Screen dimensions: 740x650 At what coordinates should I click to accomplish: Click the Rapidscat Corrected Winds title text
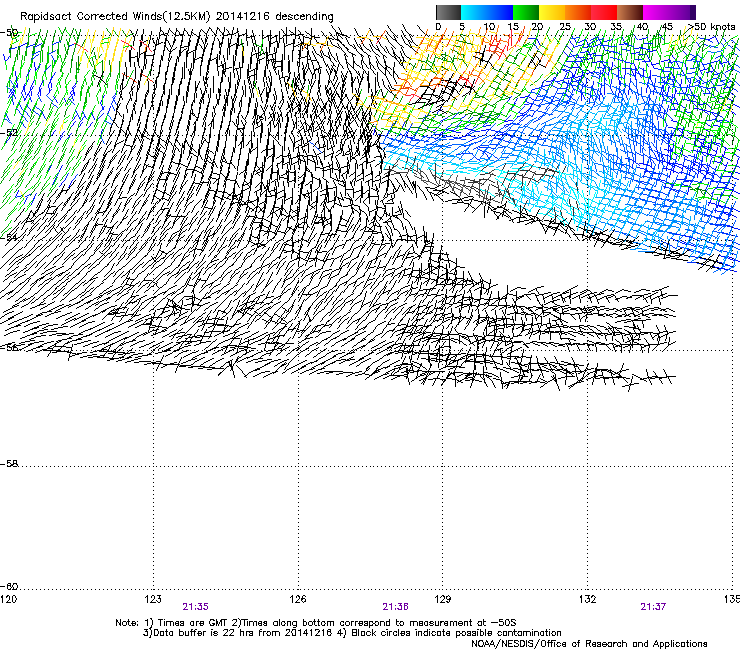[177, 17]
